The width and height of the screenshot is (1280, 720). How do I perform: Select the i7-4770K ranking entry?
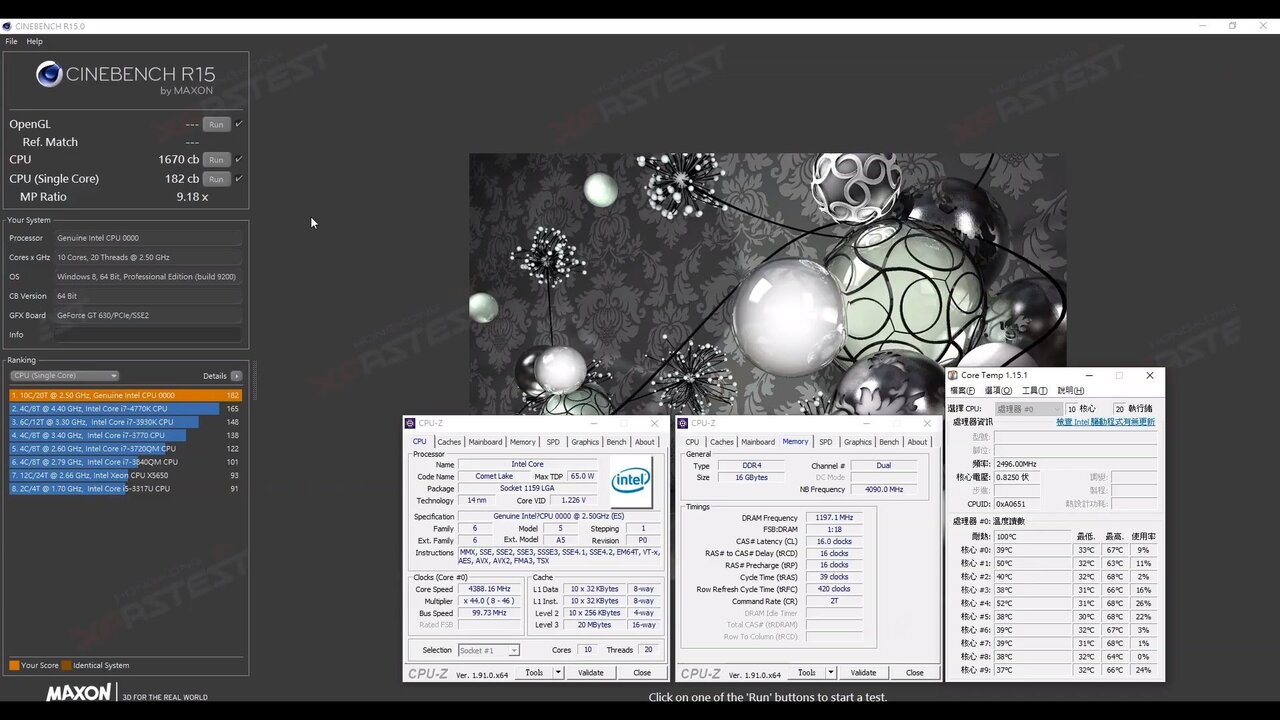(125, 409)
